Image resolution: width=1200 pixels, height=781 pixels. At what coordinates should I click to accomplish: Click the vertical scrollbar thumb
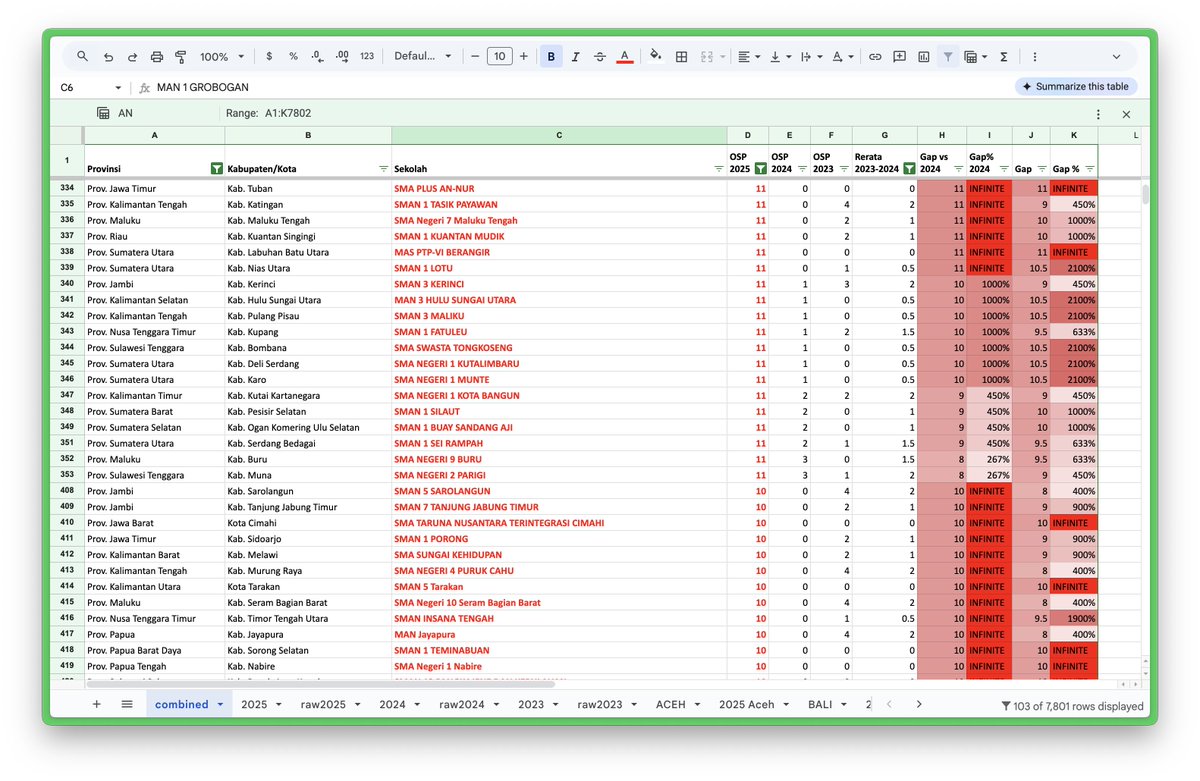click(x=1144, y=192)
